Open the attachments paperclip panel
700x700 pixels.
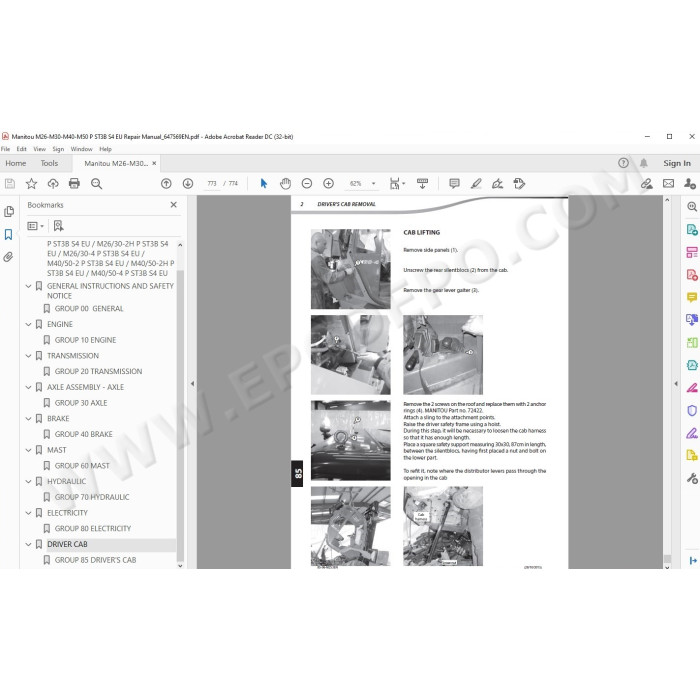click(x=8, y=257)
